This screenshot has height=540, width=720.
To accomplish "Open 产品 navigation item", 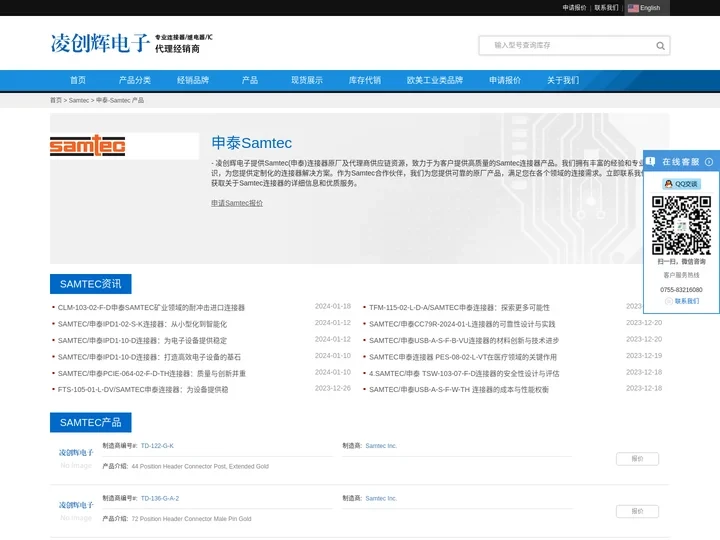I will [x=250, y=80].
